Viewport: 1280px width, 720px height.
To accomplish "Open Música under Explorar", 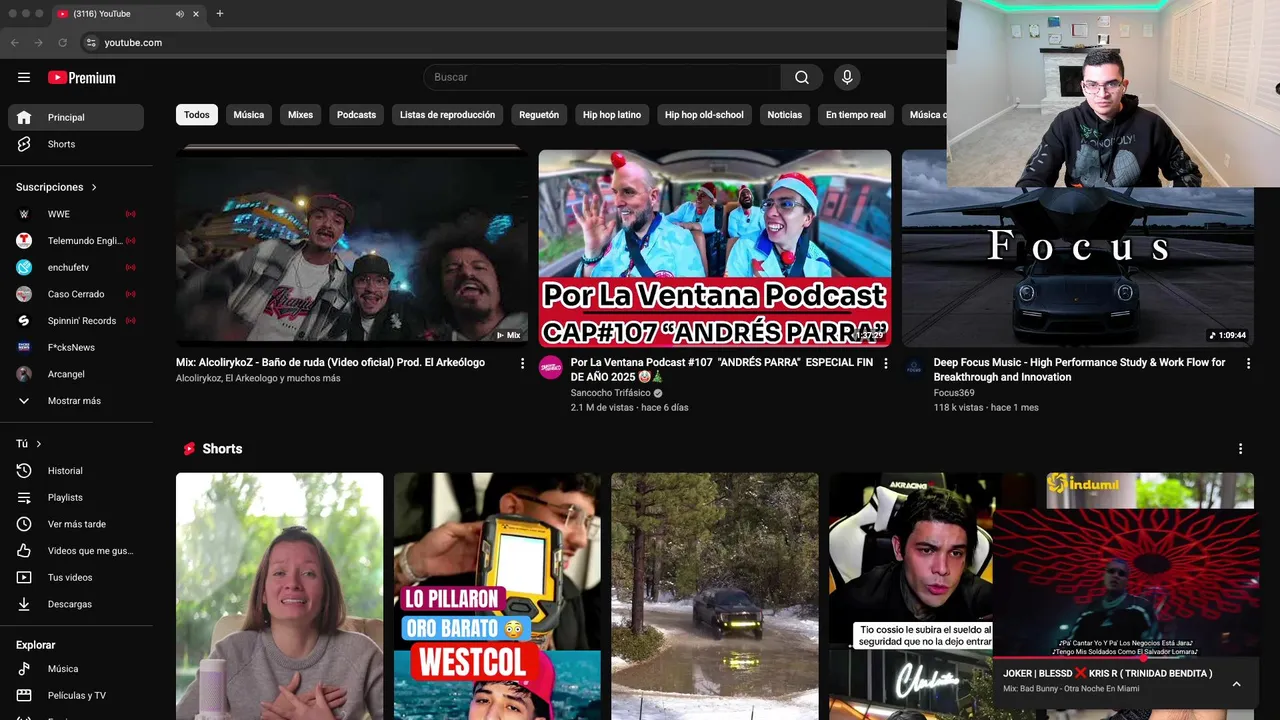I will [x=76, y=669].
